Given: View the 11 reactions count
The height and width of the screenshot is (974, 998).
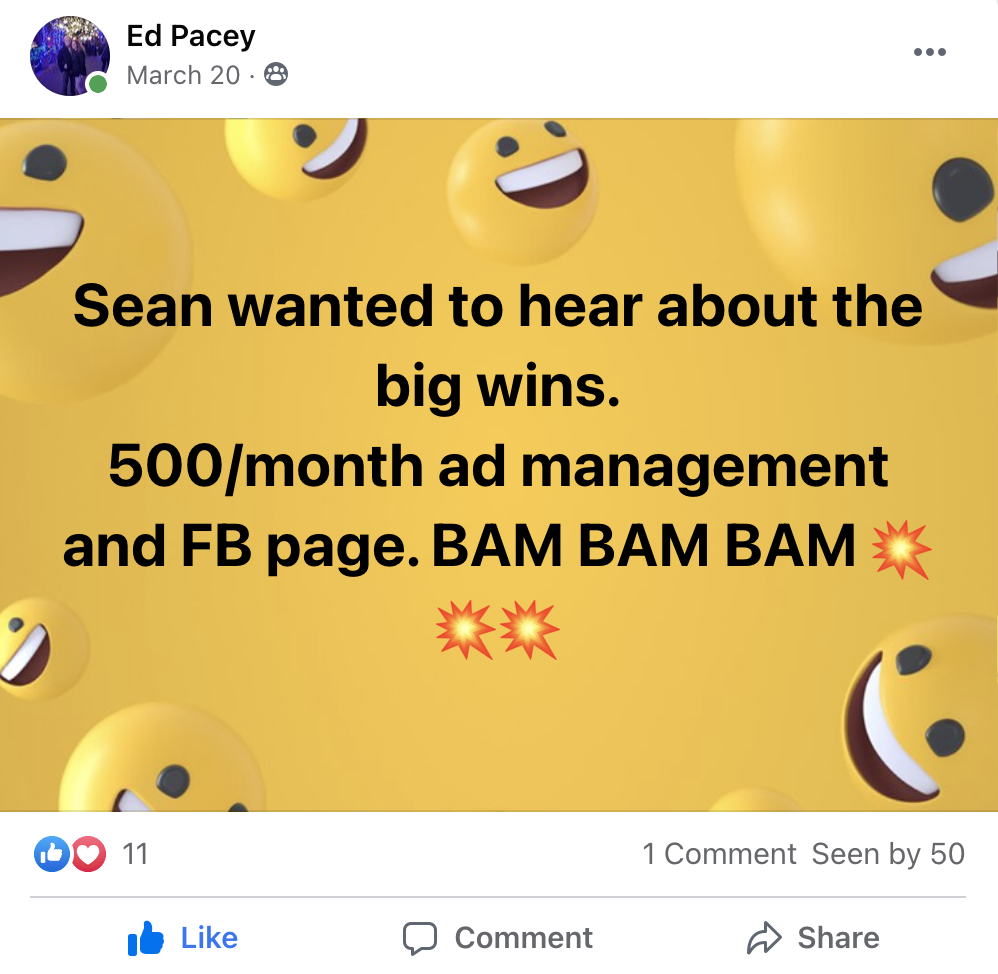Looking at the screenshot, I should (x=134, y=854).
